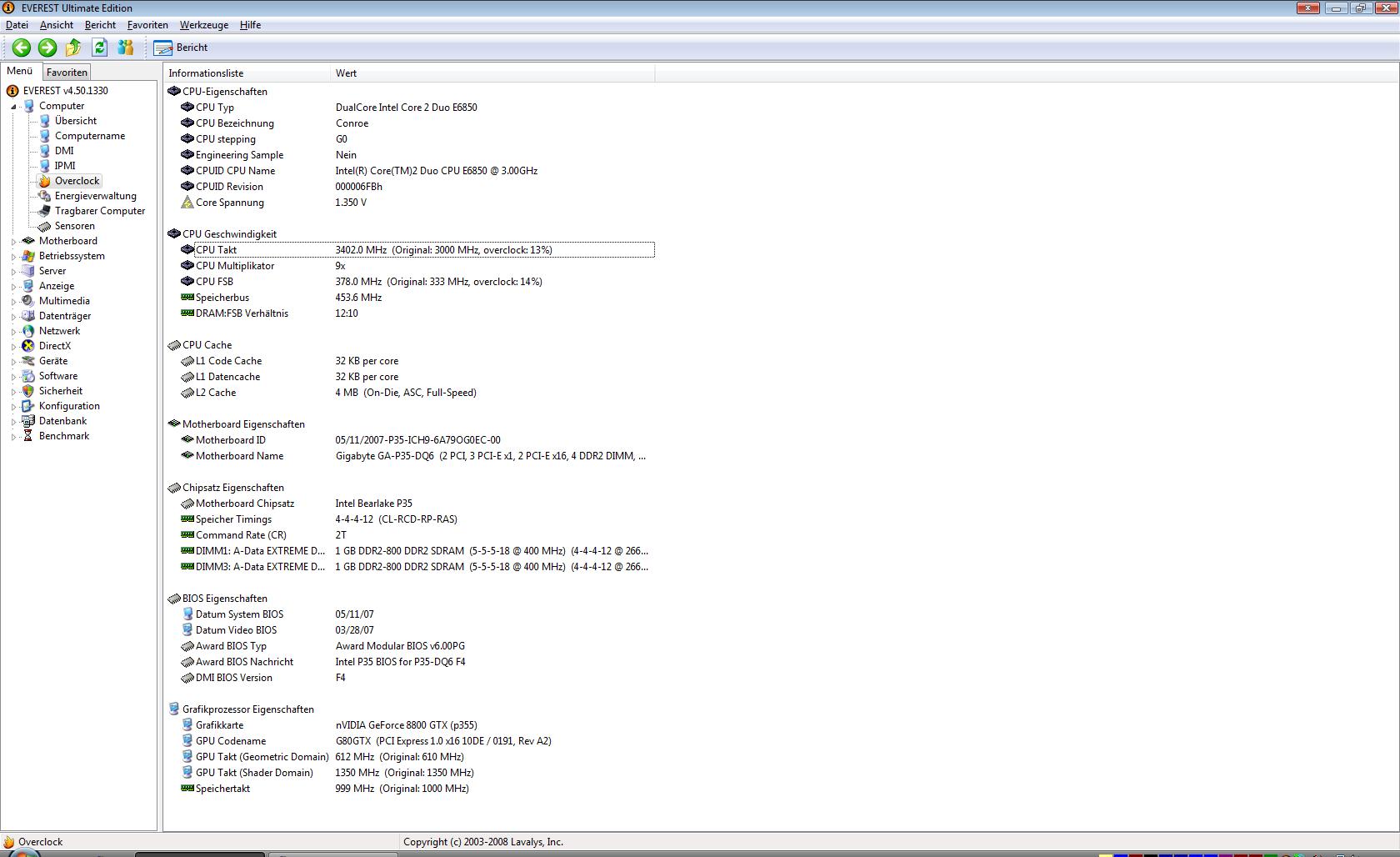Click the Datum System BIOS icon
Screen dimensions: 1400x857
click(x=187, y=614)
